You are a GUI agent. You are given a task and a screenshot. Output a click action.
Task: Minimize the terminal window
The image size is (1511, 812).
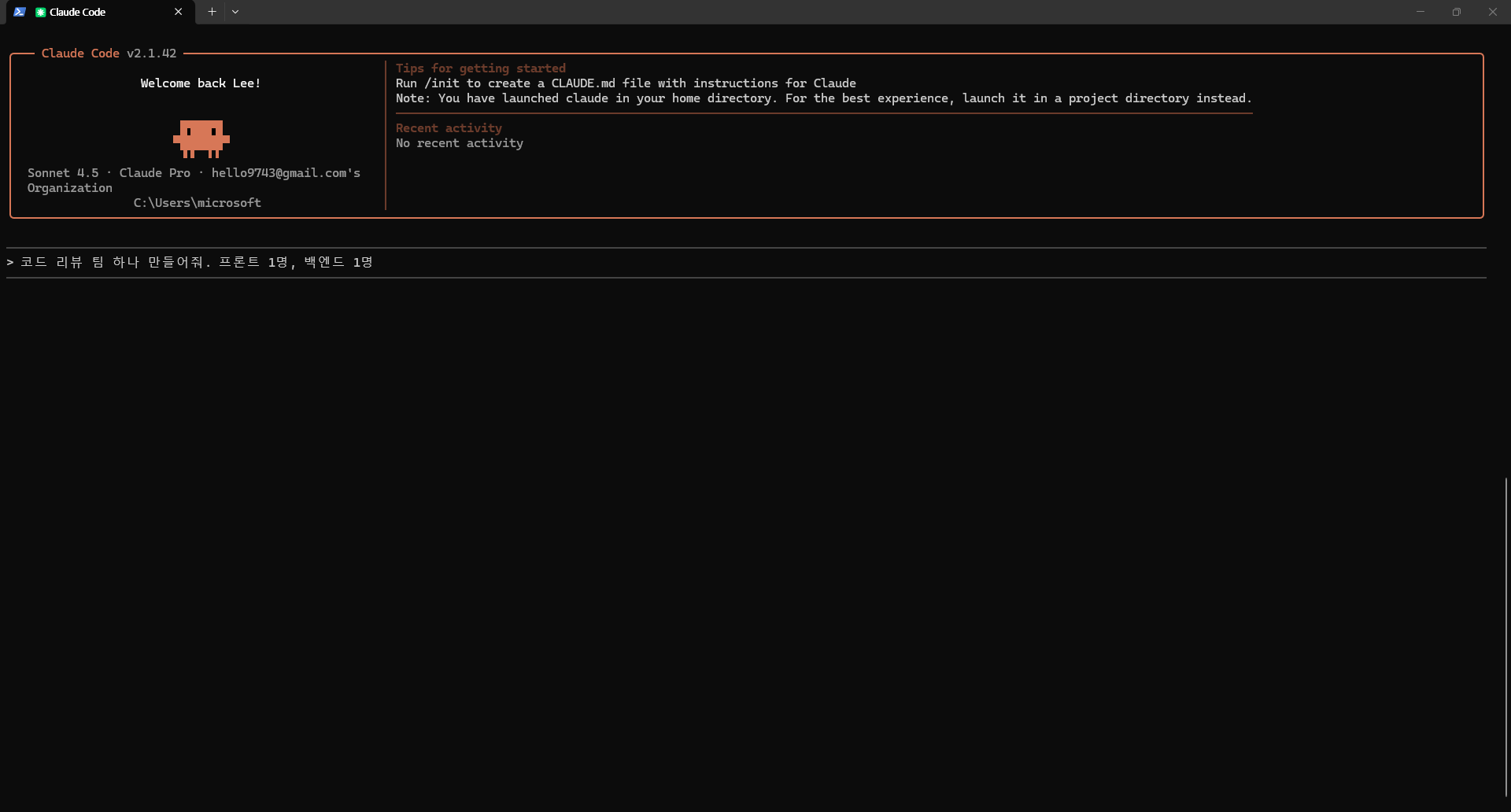tap(1420, 12)
